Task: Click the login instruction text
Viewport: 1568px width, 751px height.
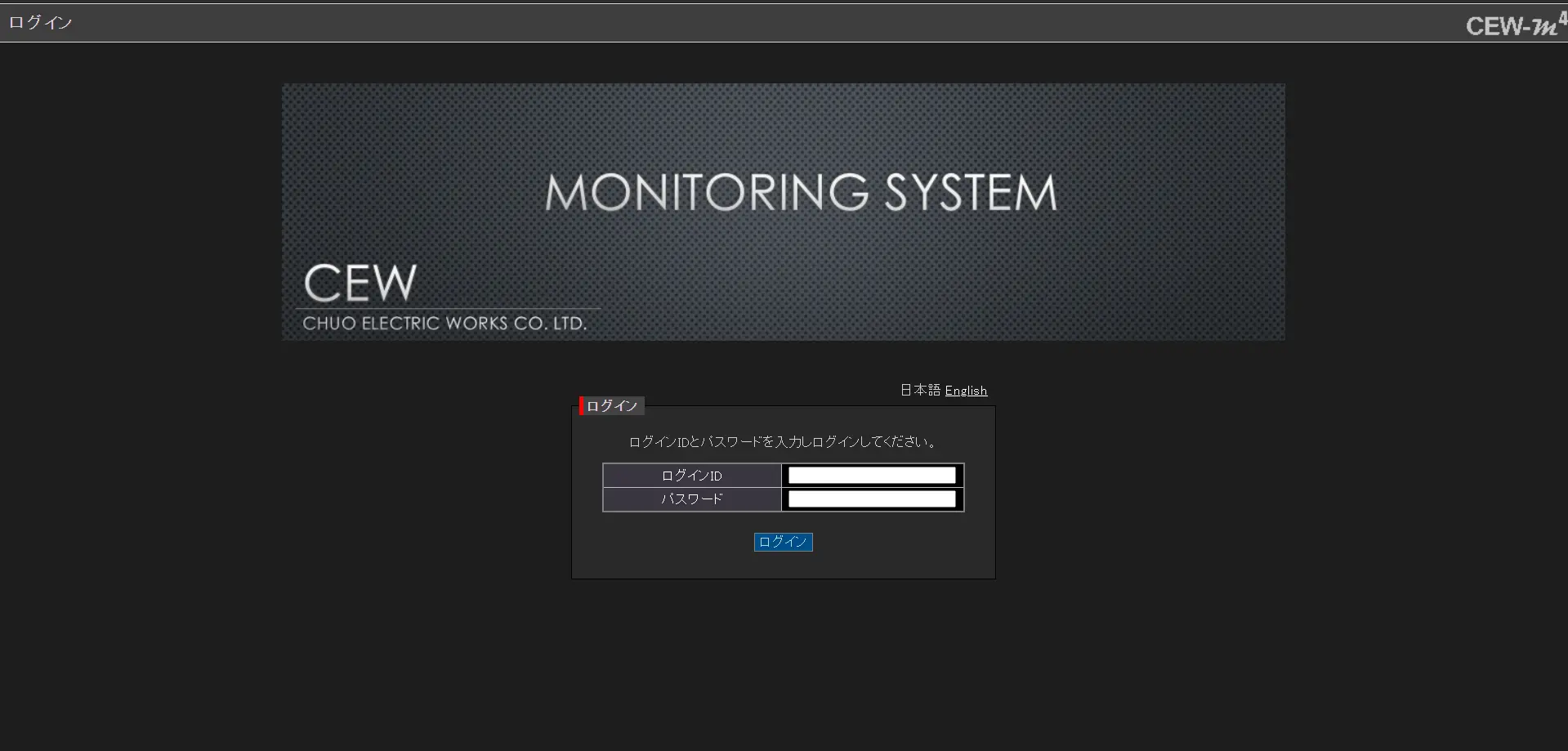Action: point(784,442)
